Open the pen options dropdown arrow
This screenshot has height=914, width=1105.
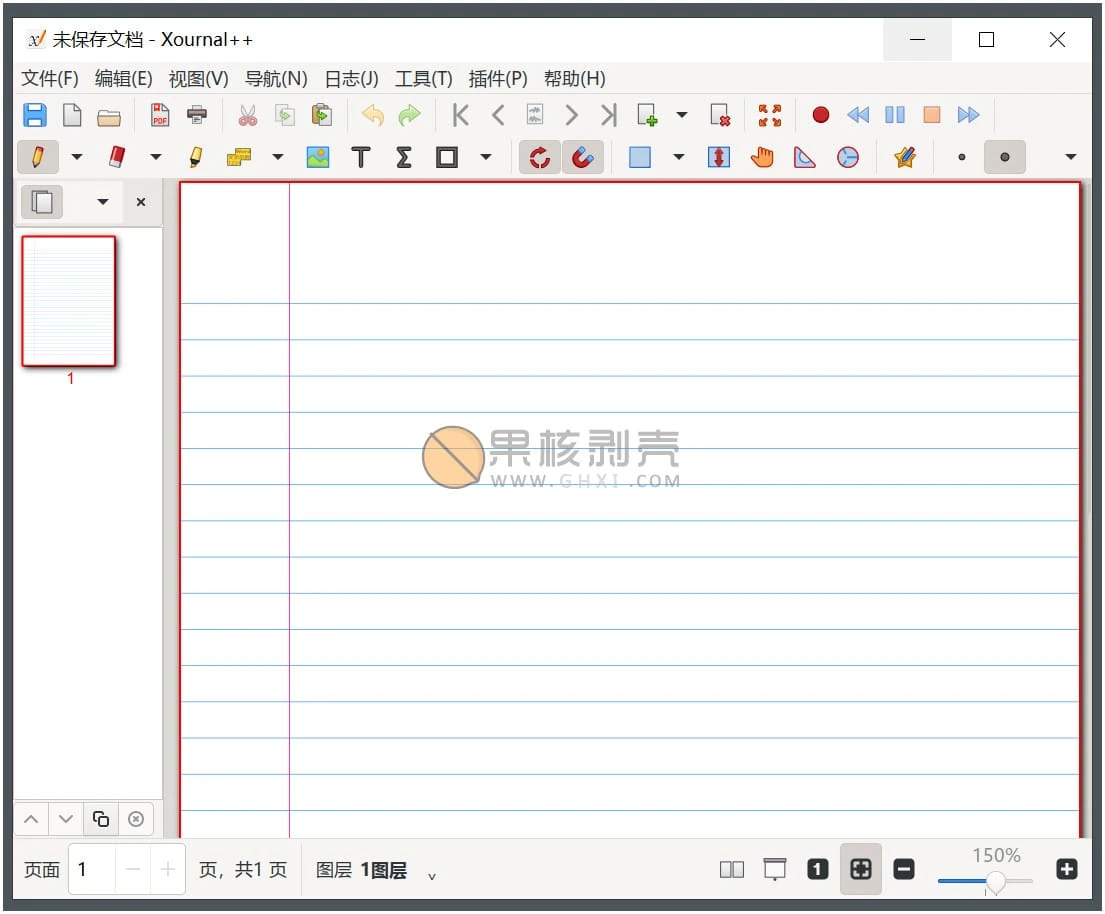(77, 157)
